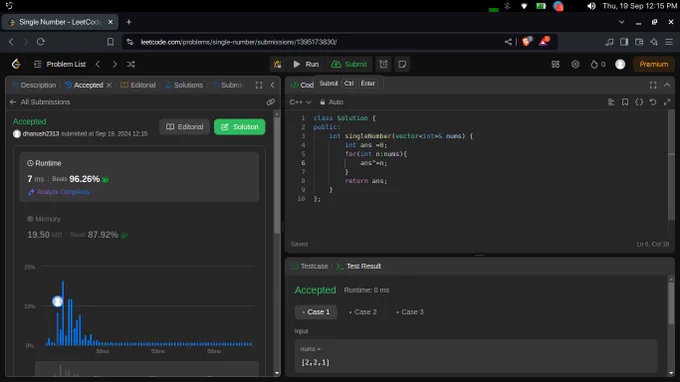680x382 pixels.
Task: Open the debugger icon beside Run
Action: 278,64
